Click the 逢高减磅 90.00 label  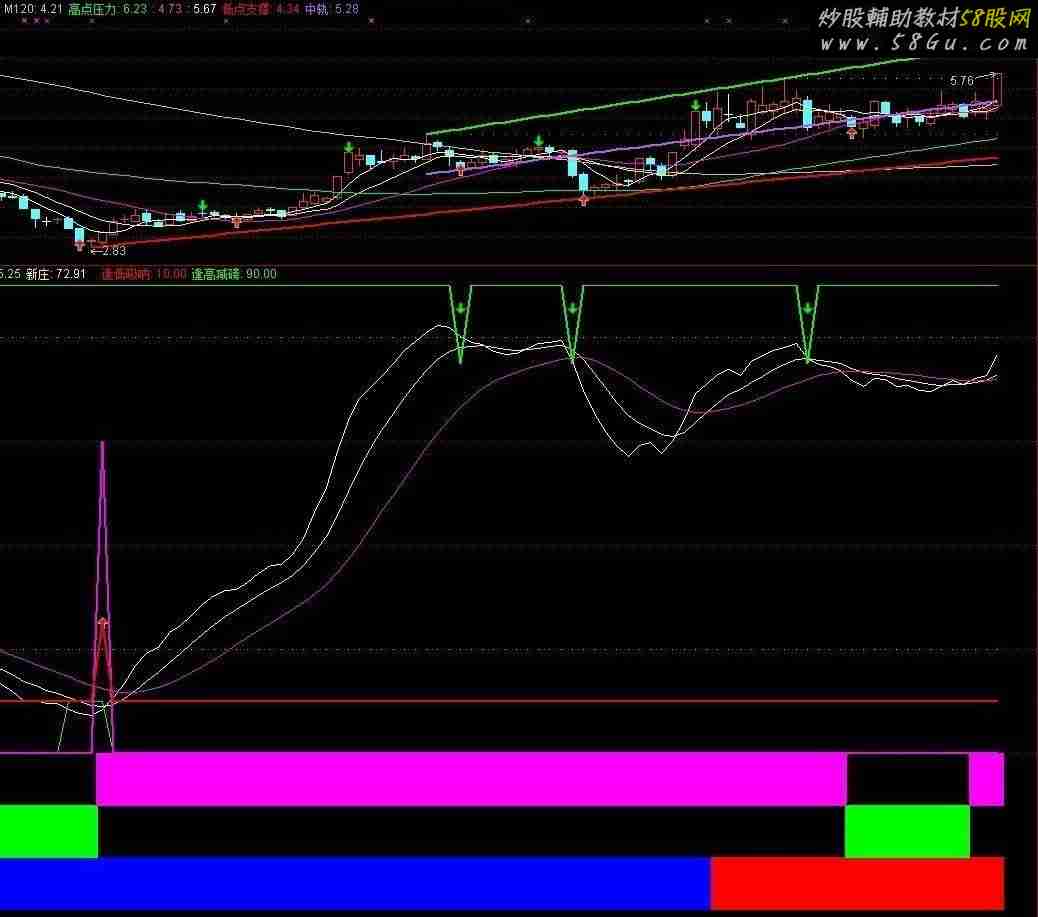tap(234, 274)
